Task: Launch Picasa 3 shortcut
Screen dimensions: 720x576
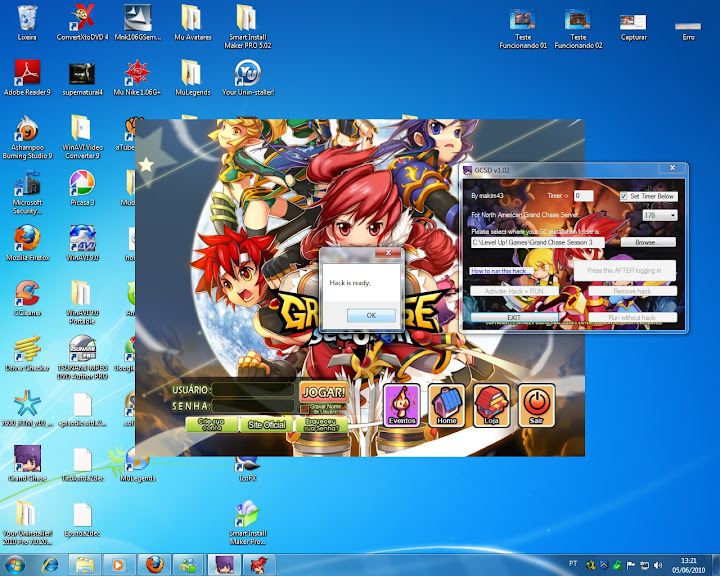Action: click(82, 188)
